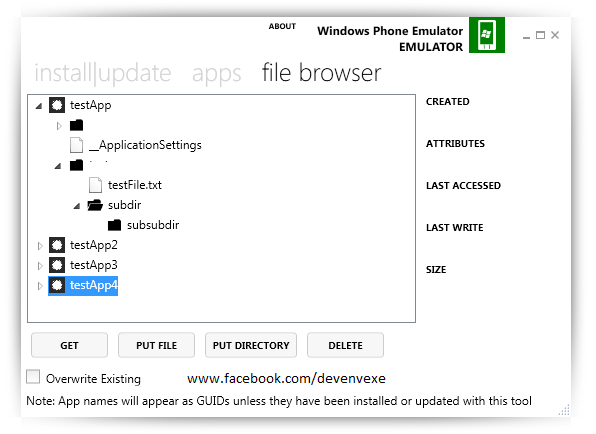Select testFile.txt in the tree
The height and width of the screenshot is (434, 596).
135,185
